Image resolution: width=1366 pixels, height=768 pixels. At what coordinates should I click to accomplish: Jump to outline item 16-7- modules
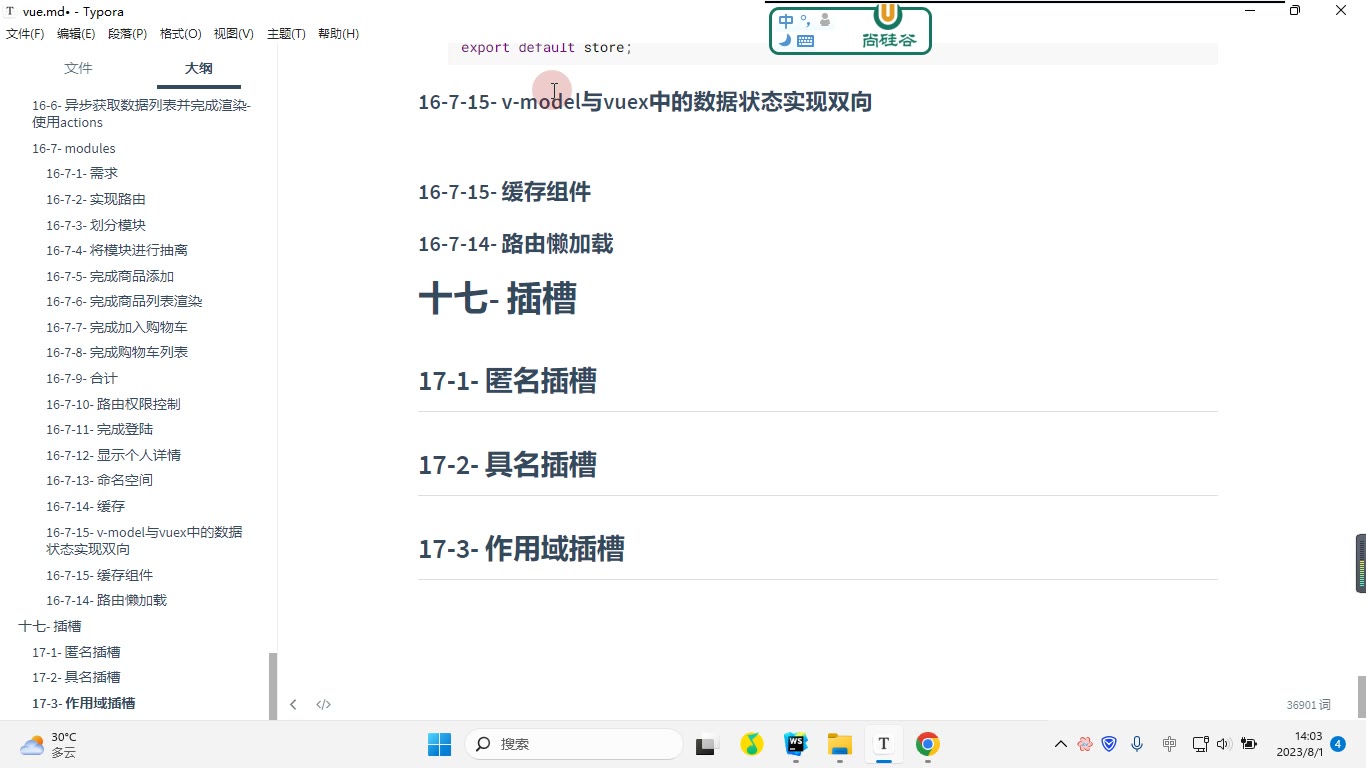point(74,148)
